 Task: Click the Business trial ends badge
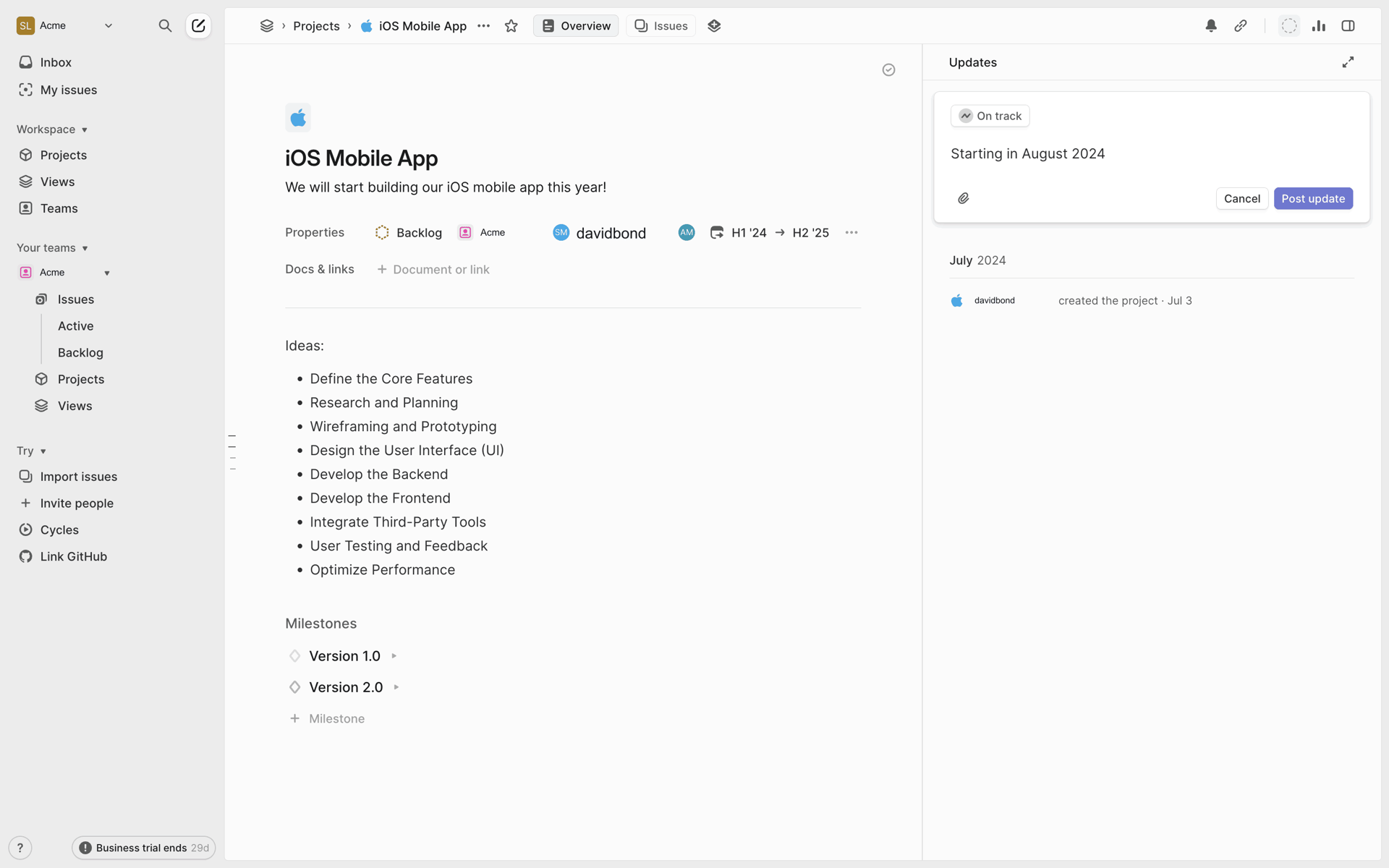point(143,848)
